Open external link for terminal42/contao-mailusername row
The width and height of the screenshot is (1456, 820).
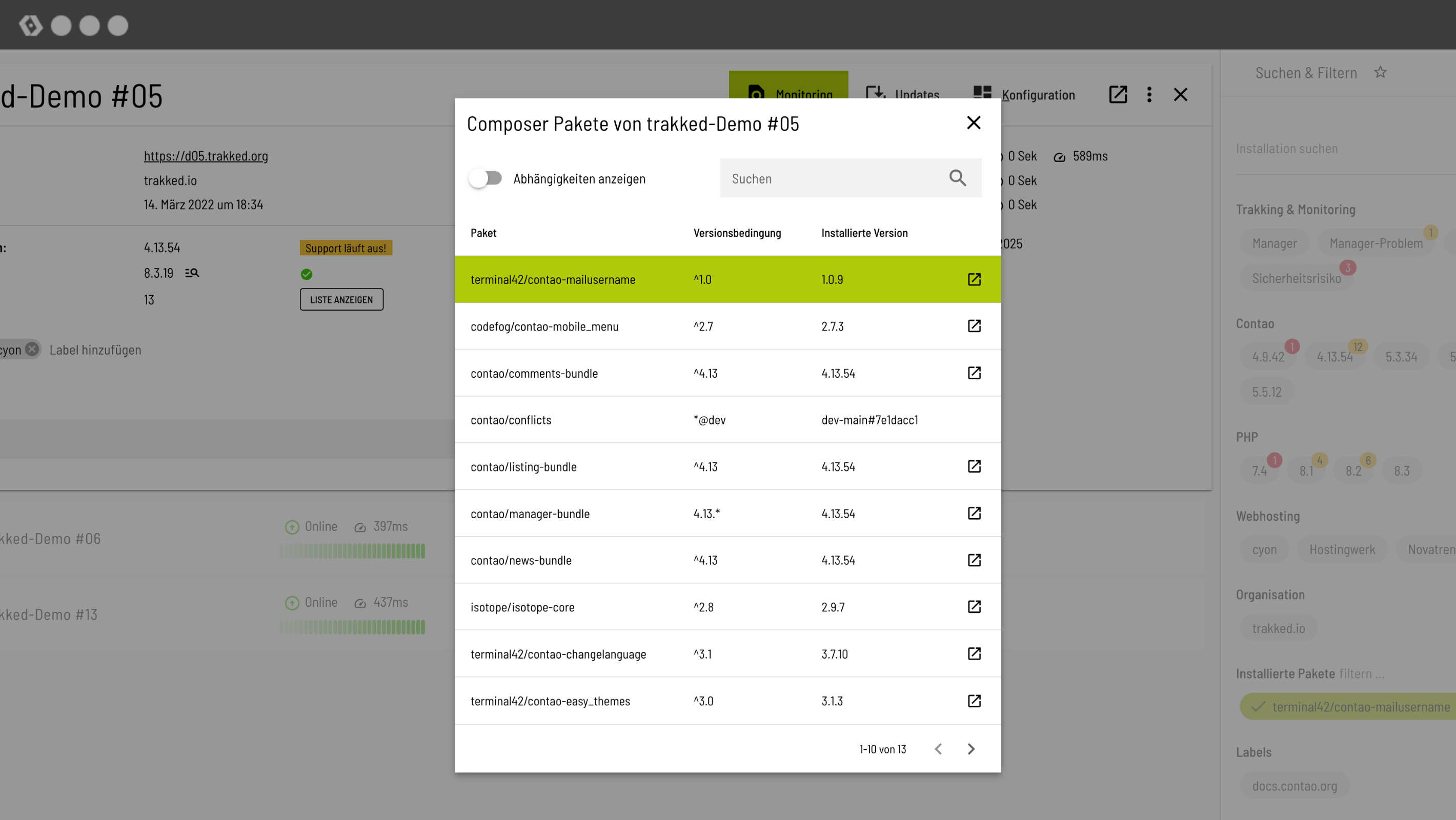click(974, 279)
